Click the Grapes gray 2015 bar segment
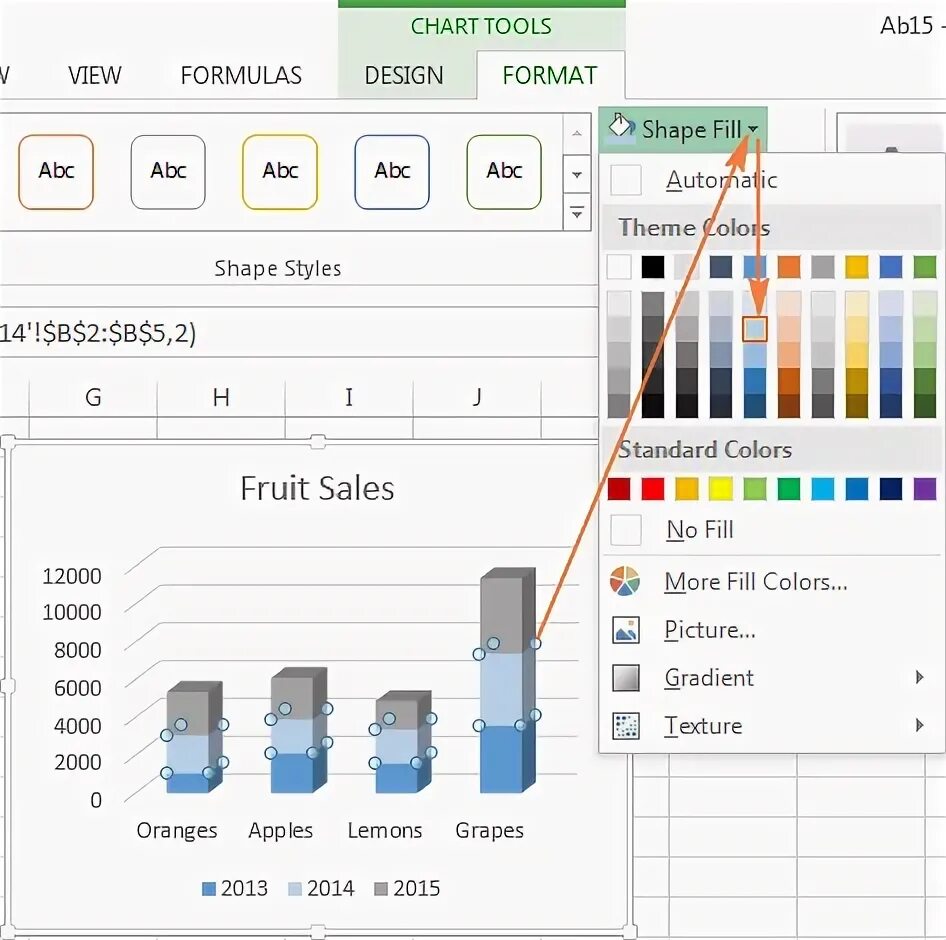Screen dimensions: 946x940 pyautogui.click(x=502, y=615)
